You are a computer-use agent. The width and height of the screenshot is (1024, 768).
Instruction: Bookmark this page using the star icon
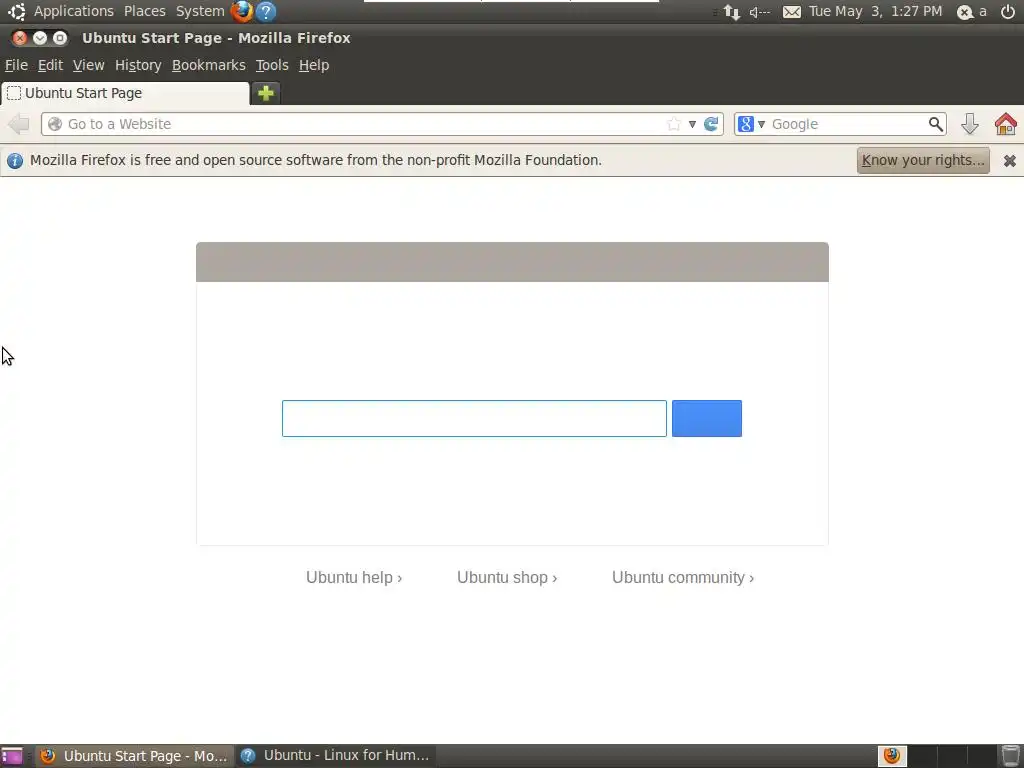pyautogui.click(x=674, y=124)
